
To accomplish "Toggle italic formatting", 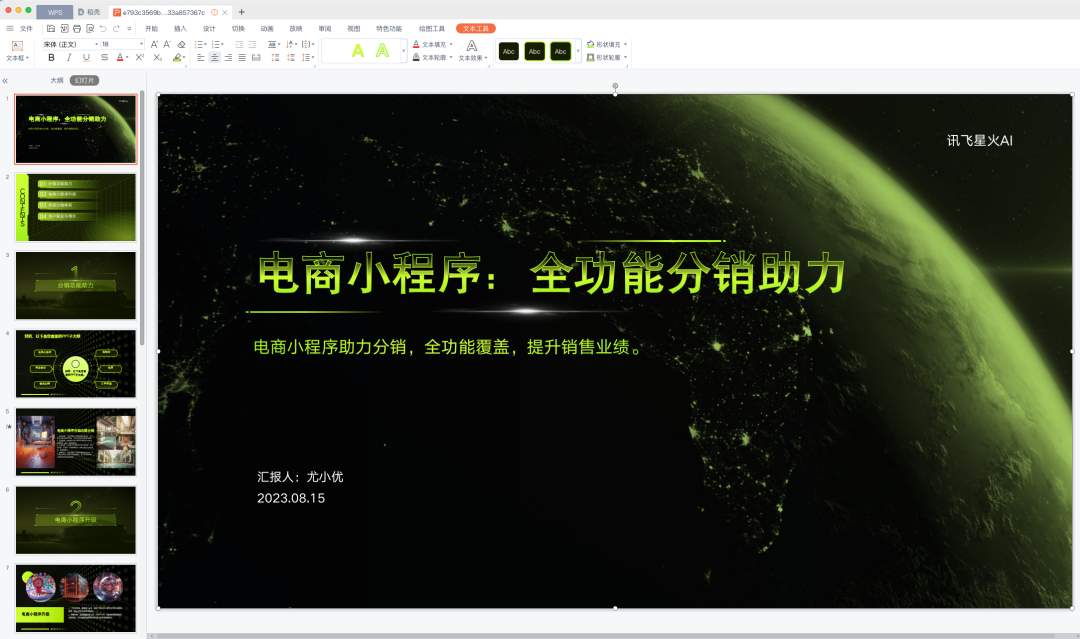I will (69, 57).
